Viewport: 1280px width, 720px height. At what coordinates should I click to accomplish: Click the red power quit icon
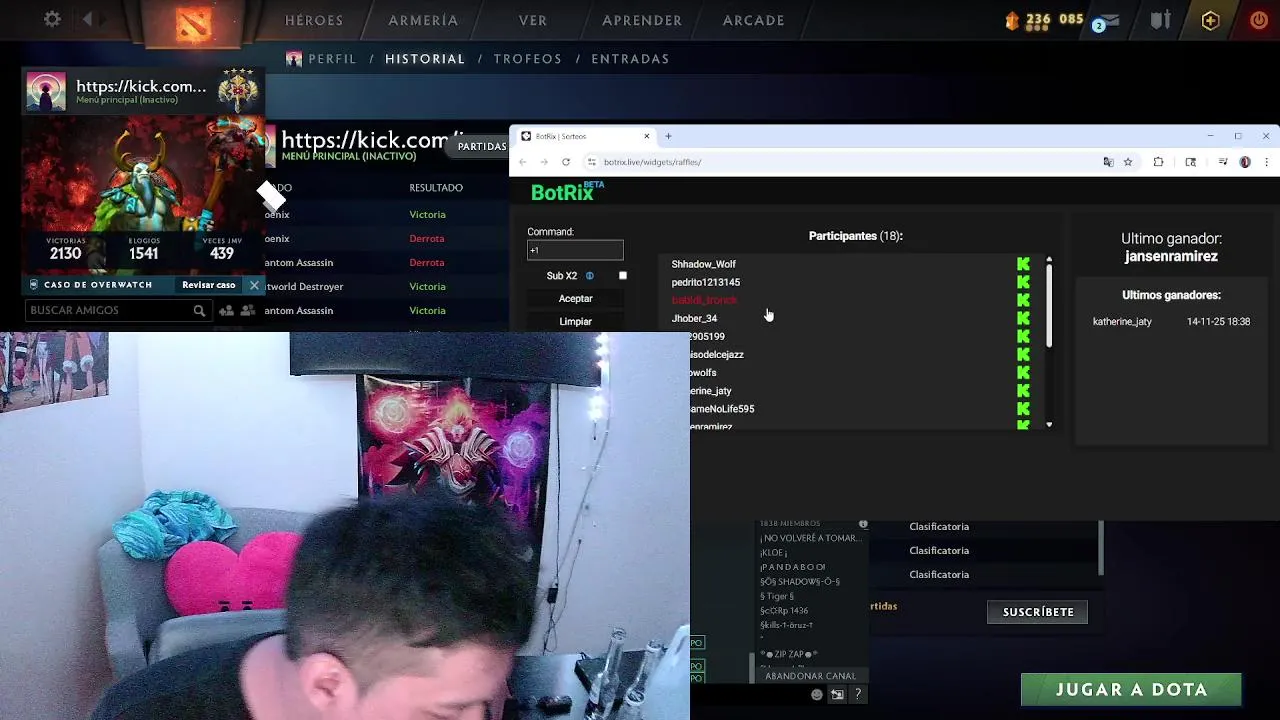pos(1259,20)
